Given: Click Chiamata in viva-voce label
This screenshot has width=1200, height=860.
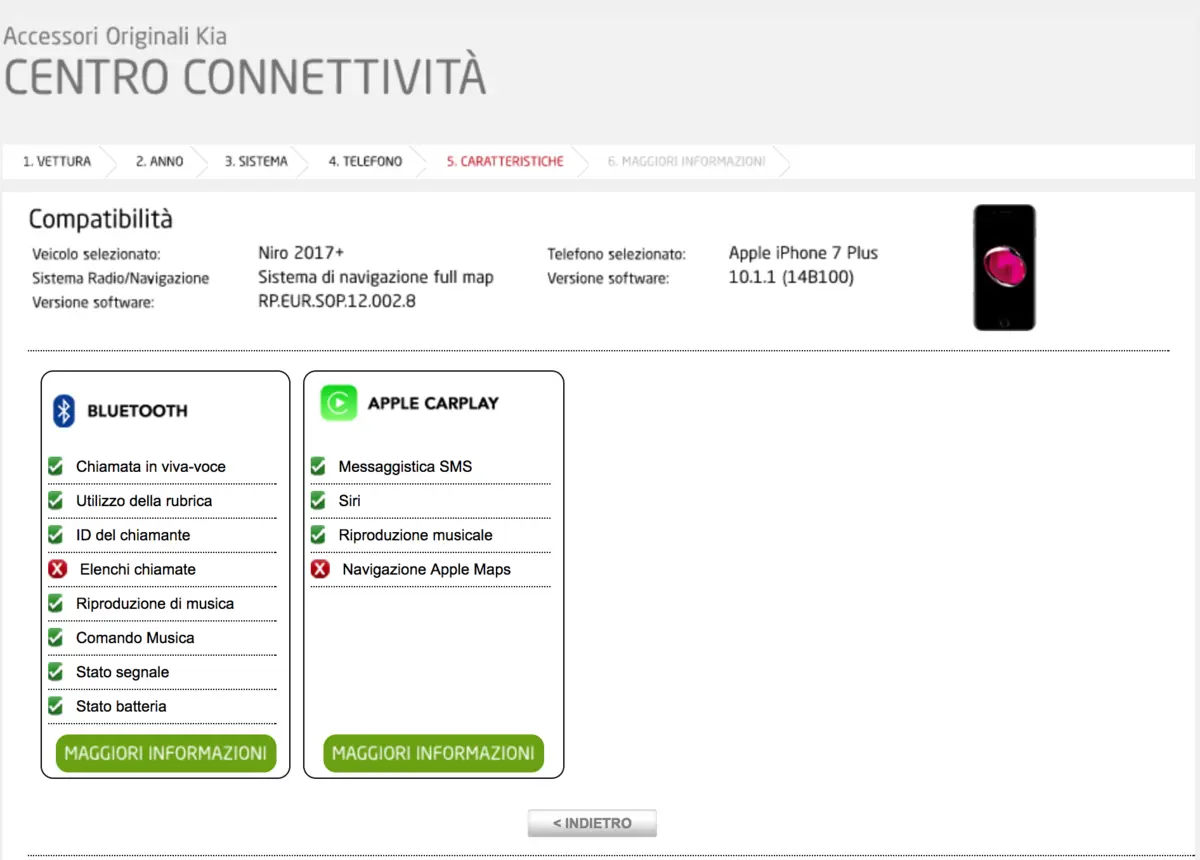Looking at the screenshot, I should pyautogui.click(x=151, y=466).
